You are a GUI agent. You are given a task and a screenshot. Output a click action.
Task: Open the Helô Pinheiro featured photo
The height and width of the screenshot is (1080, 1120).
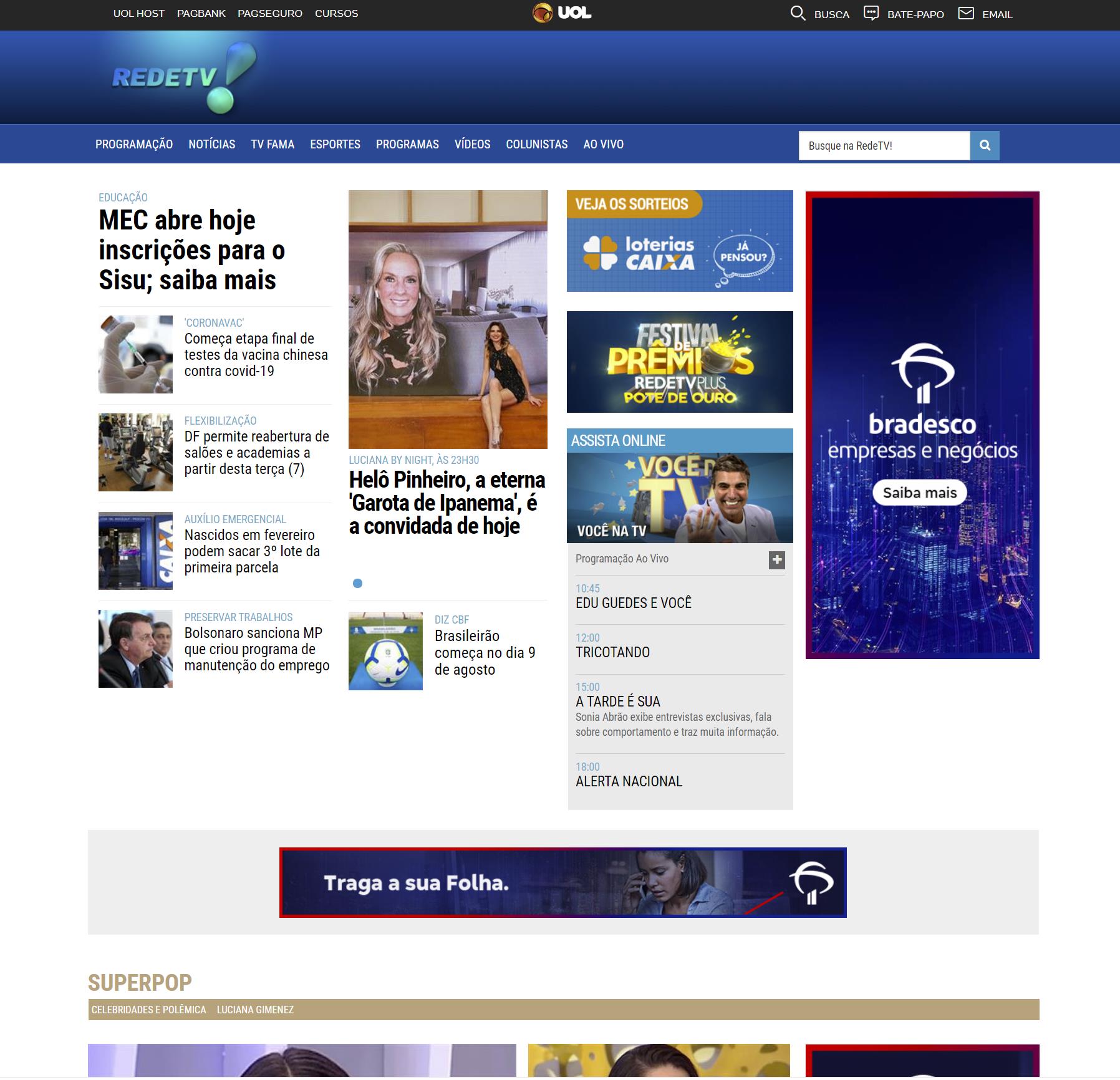tap(448, 319)
